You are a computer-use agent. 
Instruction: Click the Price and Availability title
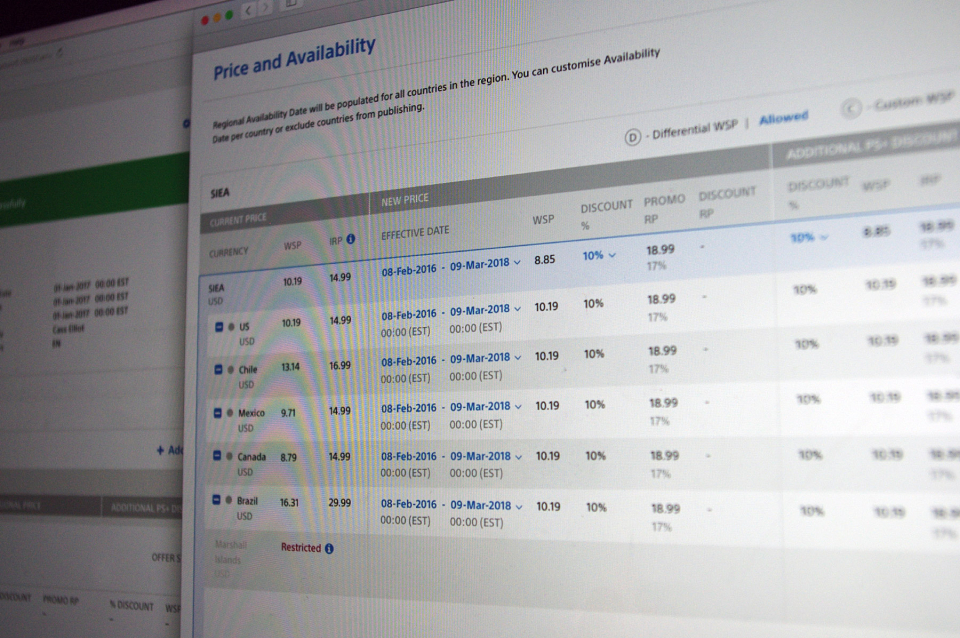pos(294,58)
